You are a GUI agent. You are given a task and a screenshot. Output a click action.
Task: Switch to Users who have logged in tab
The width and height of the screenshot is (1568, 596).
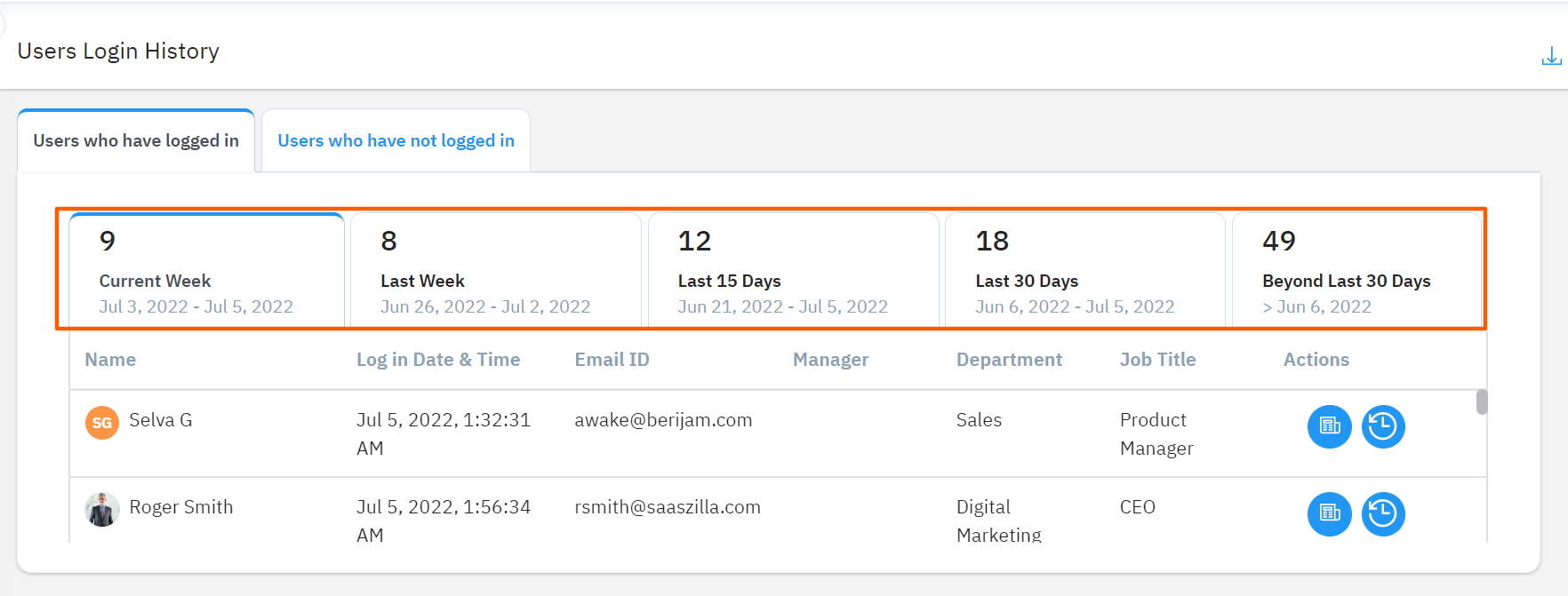(x=136, y=140)
